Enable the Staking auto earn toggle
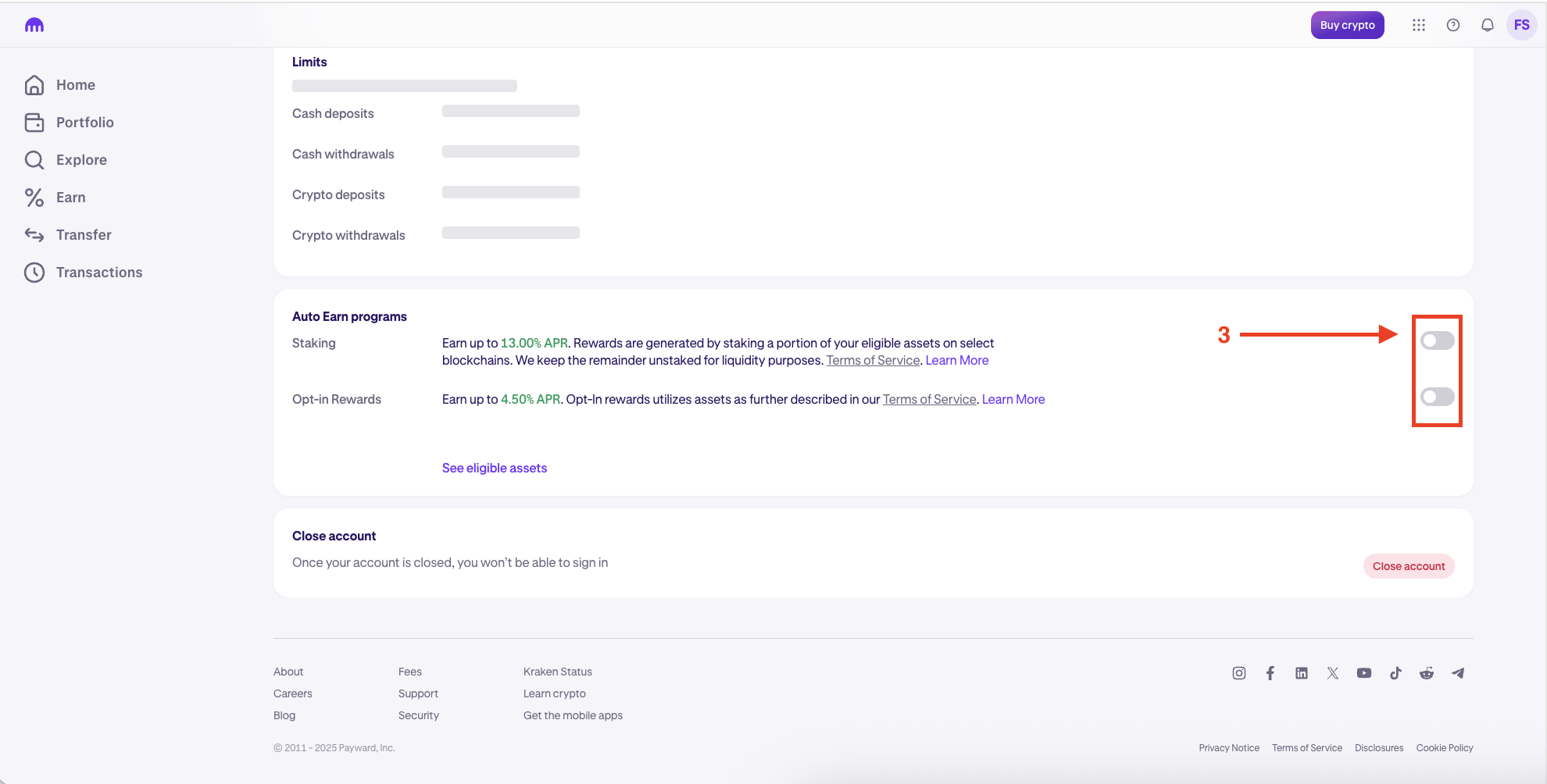This screenshot has height=784, width=1547. click(x=1436, y=340)
